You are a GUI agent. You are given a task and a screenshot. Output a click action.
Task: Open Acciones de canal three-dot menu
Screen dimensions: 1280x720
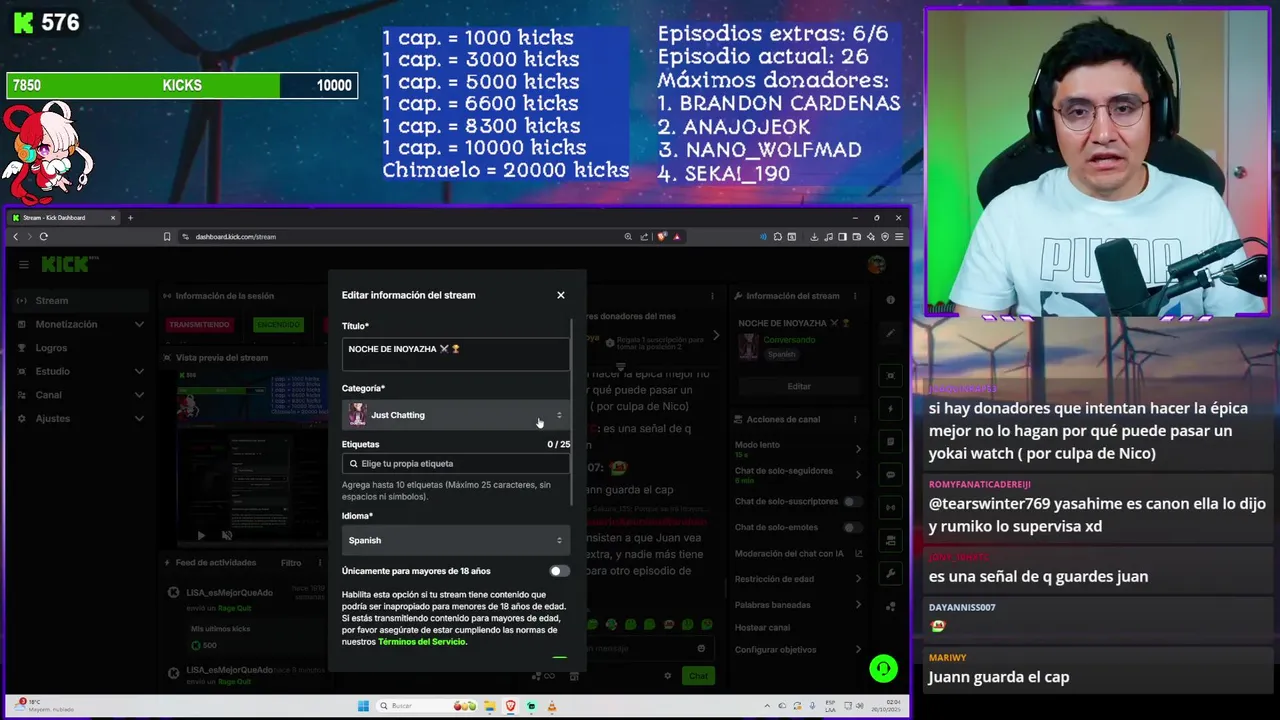coord(855,420)
